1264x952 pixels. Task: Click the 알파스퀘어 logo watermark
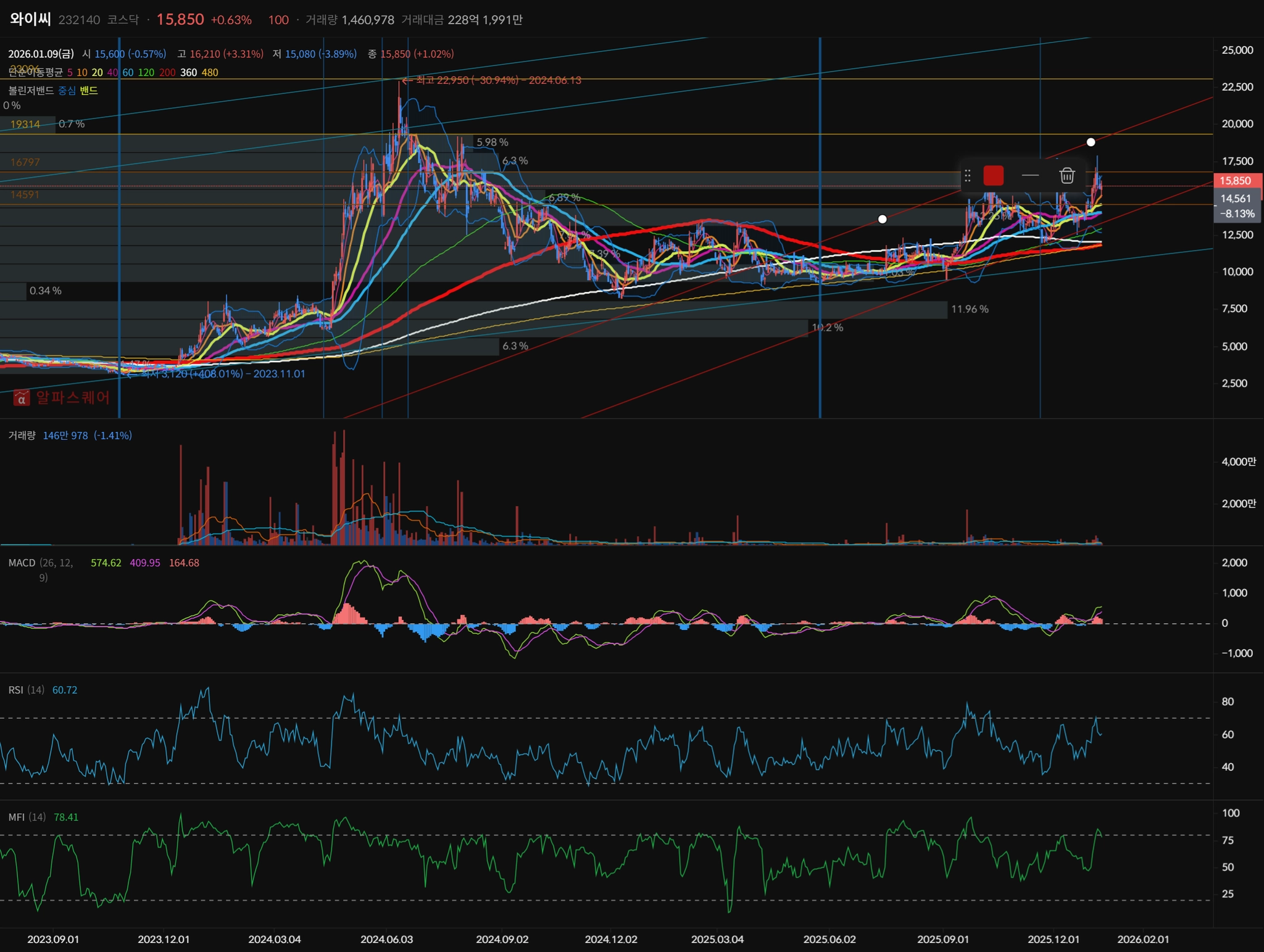click(x=62, y=397)
